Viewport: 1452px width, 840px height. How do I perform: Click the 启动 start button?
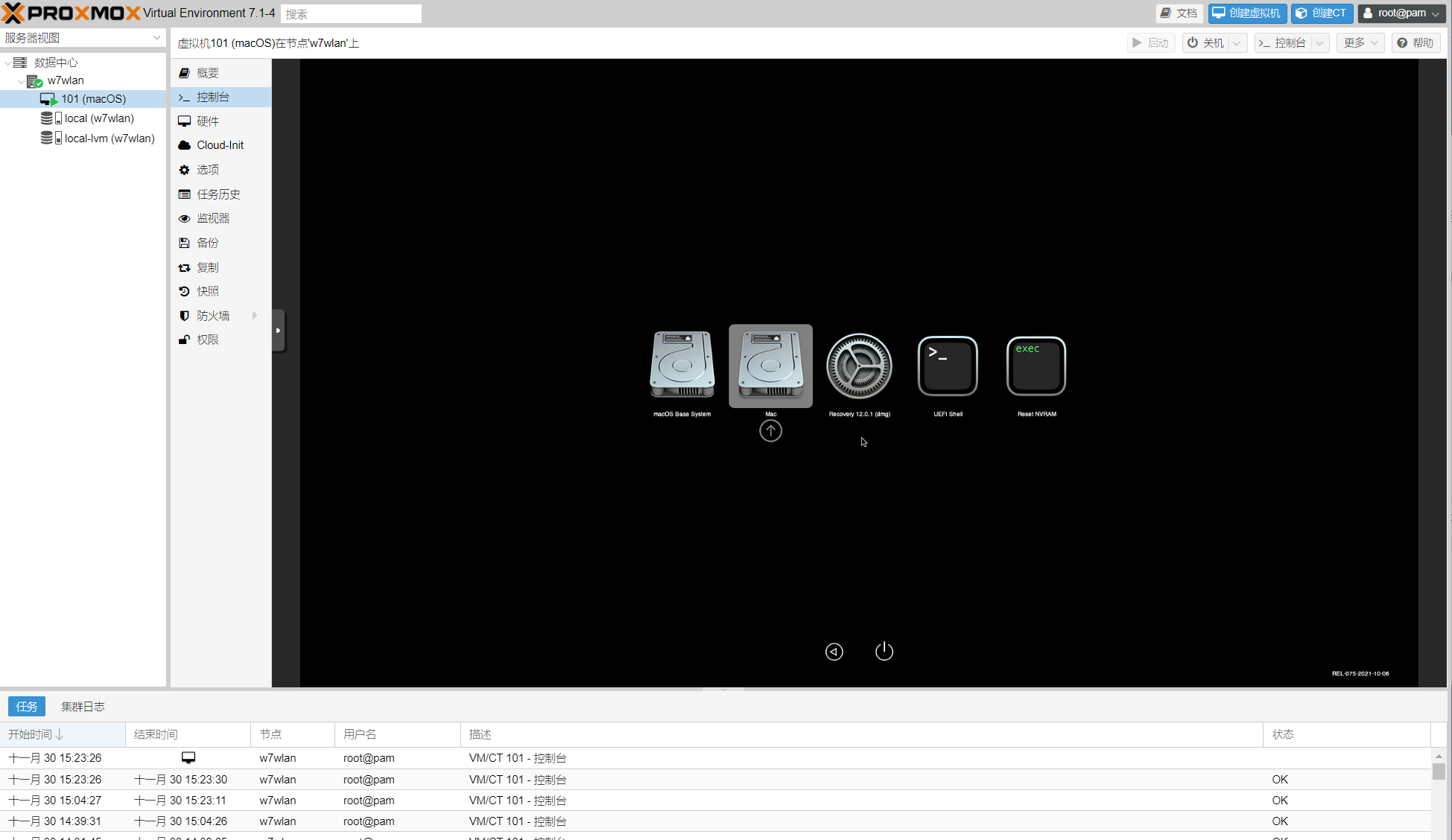coord(1151,43)
